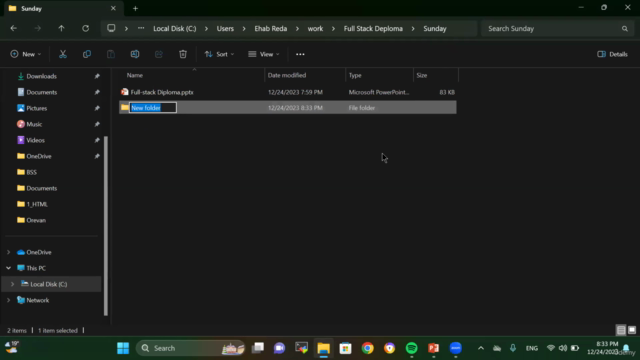This screenshot has width=640, height=360.
Task: Go up one folder level arrow
Action: (x=61, y=28)
